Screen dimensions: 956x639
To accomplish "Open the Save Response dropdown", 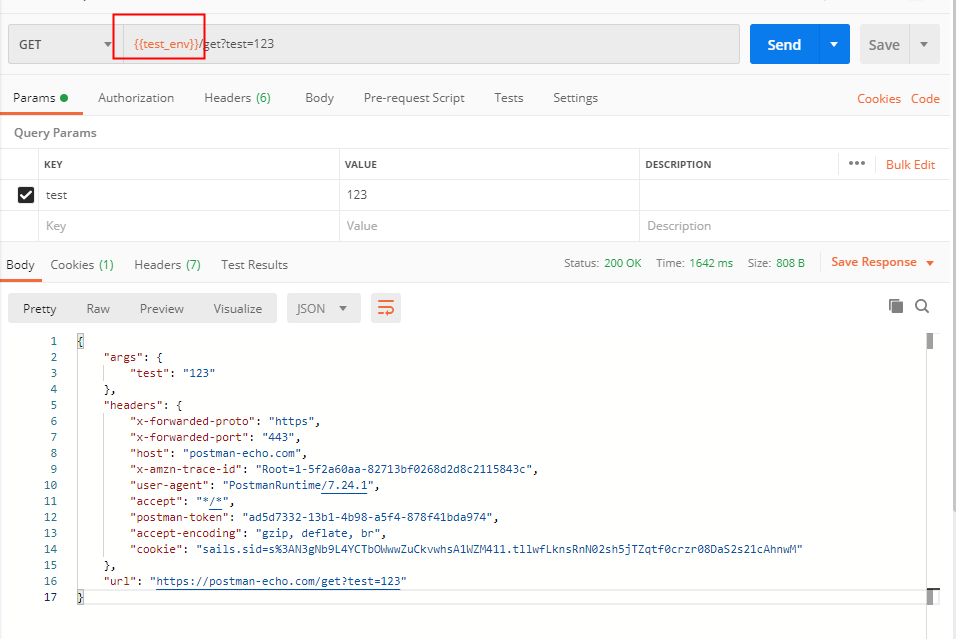I will coord(882,262).
